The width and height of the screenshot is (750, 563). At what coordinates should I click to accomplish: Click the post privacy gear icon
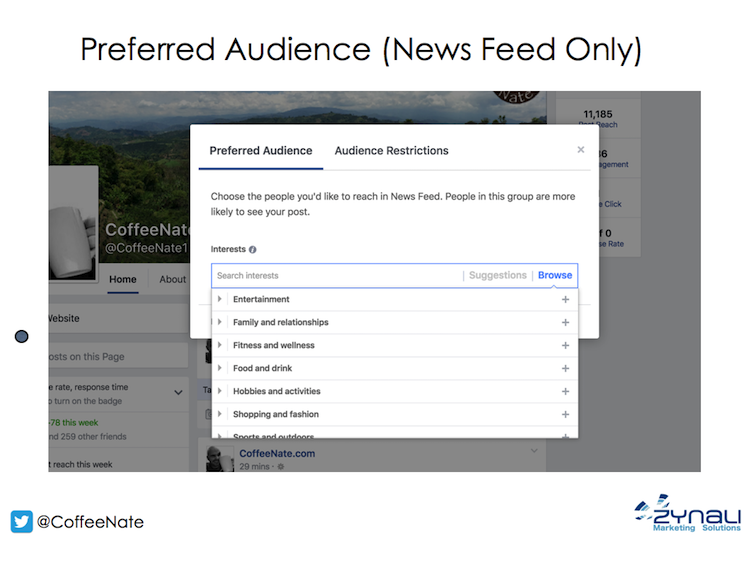pos(281,466)
